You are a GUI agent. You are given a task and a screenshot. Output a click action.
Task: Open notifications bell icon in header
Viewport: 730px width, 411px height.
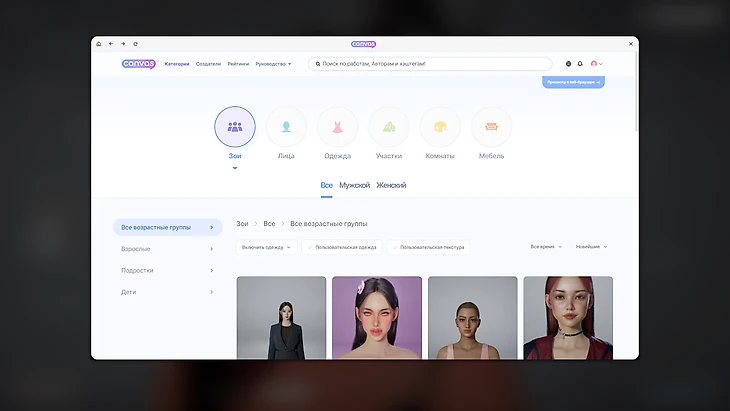pyautogui.click(x=580, y=64)
